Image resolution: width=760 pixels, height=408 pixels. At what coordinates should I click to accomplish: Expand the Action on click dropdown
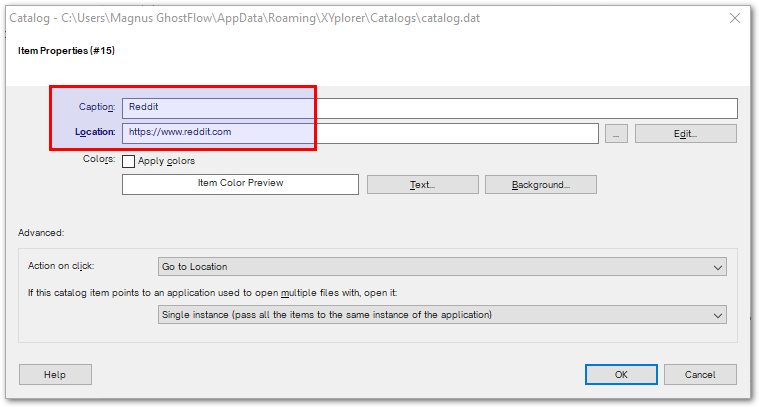pos(442,267)
